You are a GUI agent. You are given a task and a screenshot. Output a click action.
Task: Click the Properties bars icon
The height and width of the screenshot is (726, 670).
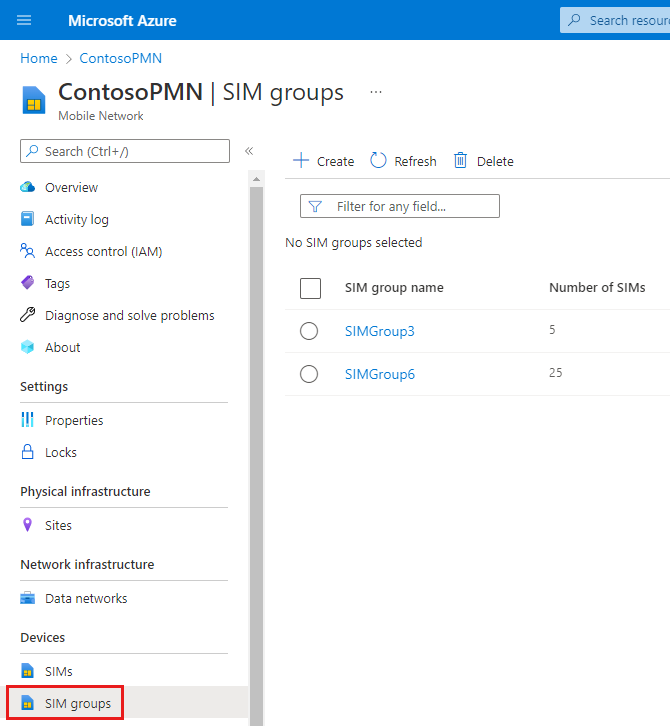(x=28, y=420)
